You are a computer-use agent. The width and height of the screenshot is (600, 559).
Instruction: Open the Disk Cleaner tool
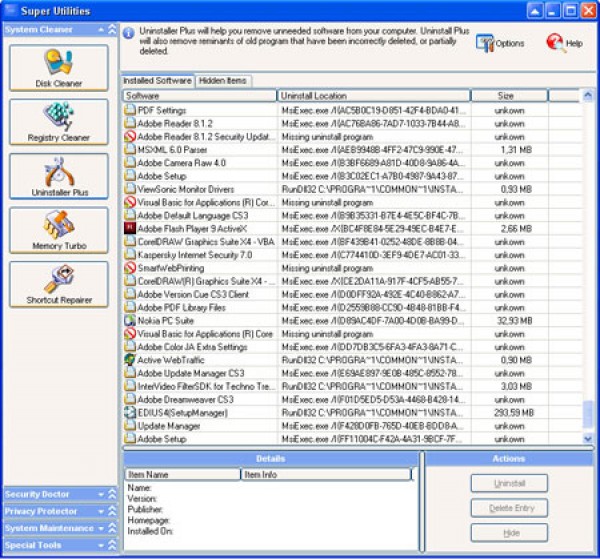(x=59, y=68)
